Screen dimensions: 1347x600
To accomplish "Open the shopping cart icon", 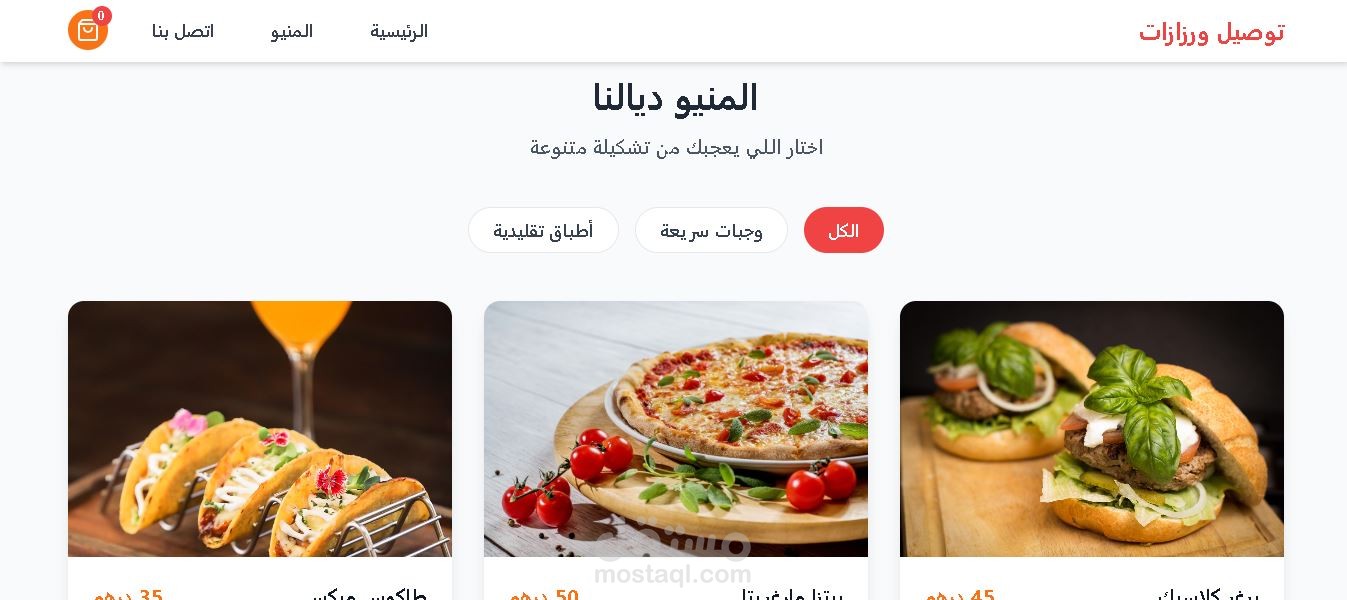I will click(x=88, y=30).
